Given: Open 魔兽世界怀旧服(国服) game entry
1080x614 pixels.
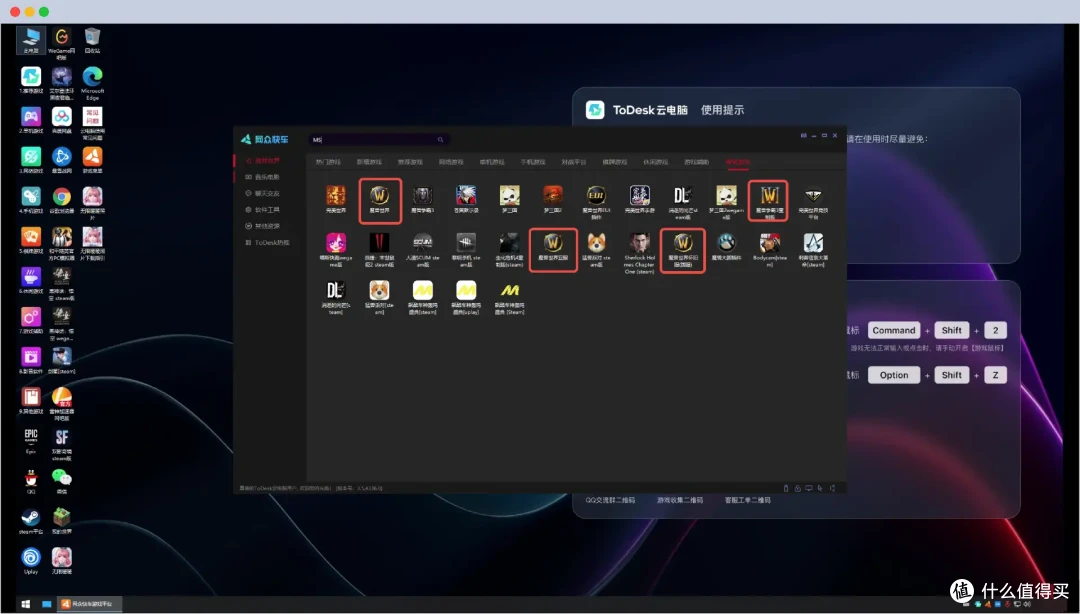Looking at the screenshot, I should (x=683, y=243).
